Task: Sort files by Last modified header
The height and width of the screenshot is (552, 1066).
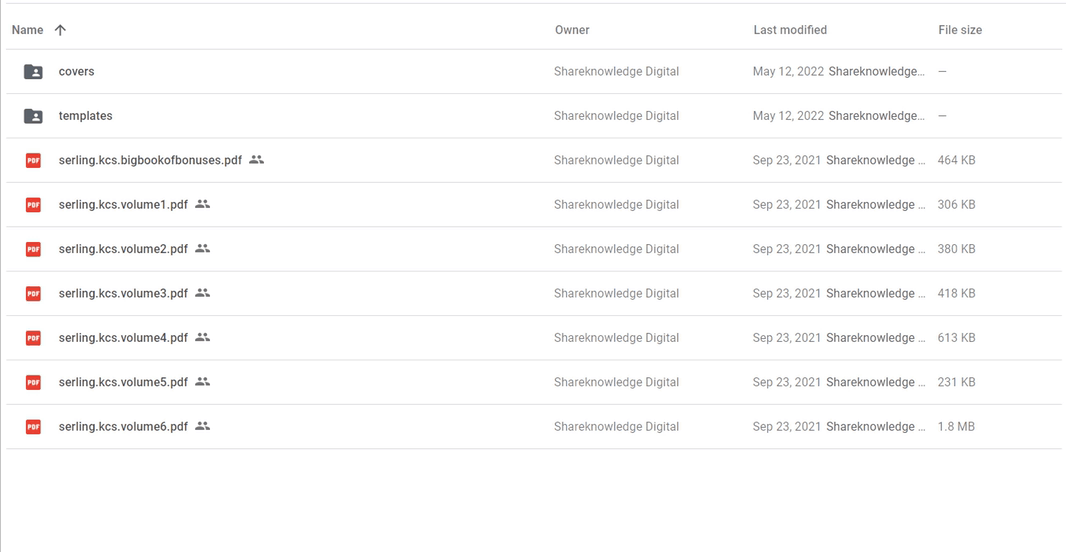Action: coord(790,30)
